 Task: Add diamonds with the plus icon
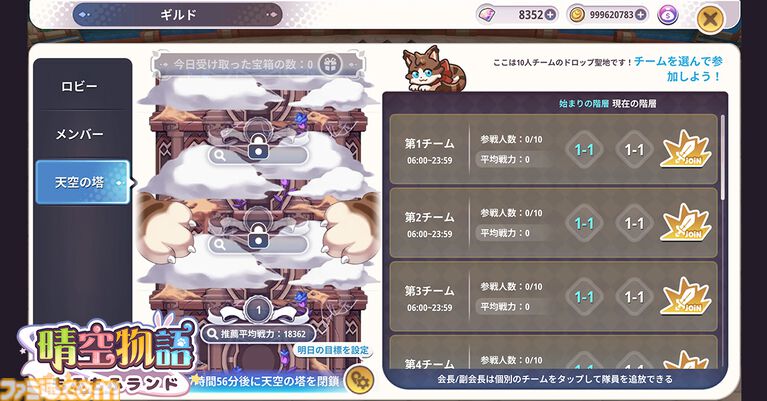(551, 15)
